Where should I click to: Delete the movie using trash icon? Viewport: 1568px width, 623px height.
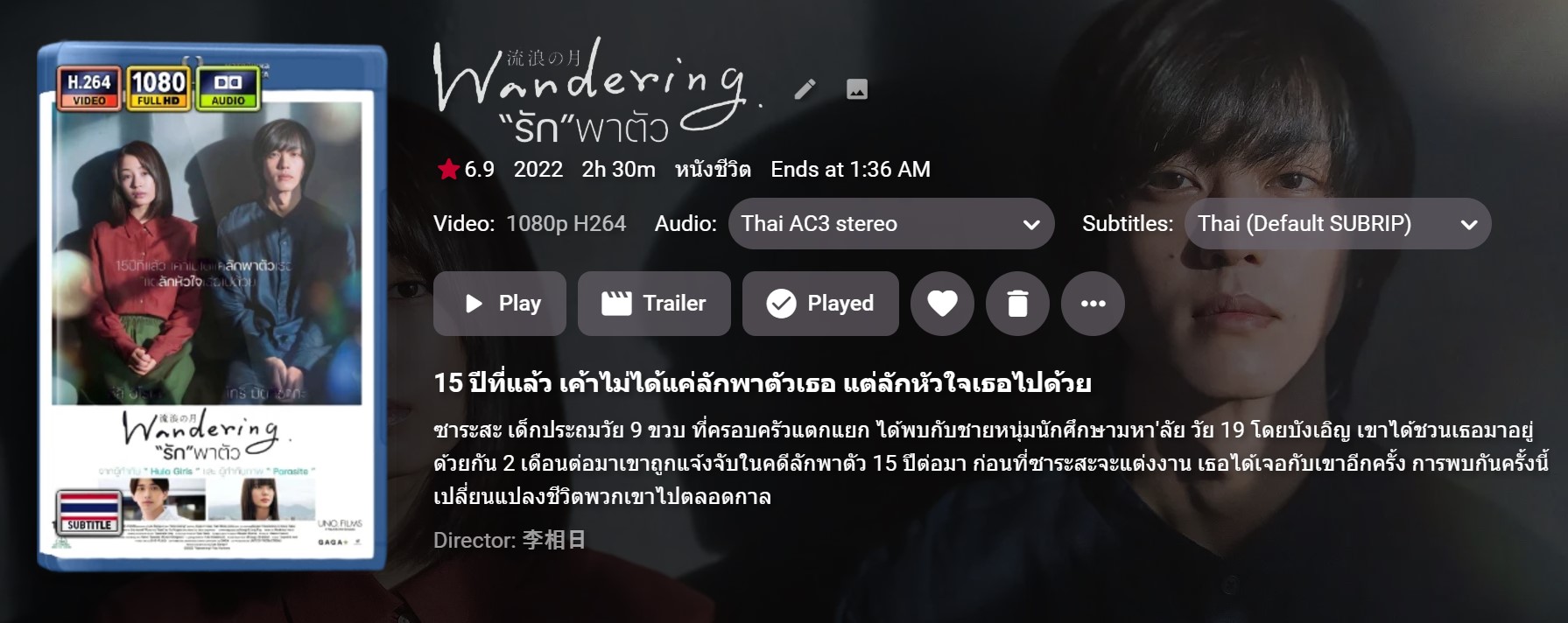click(1017, 304)
